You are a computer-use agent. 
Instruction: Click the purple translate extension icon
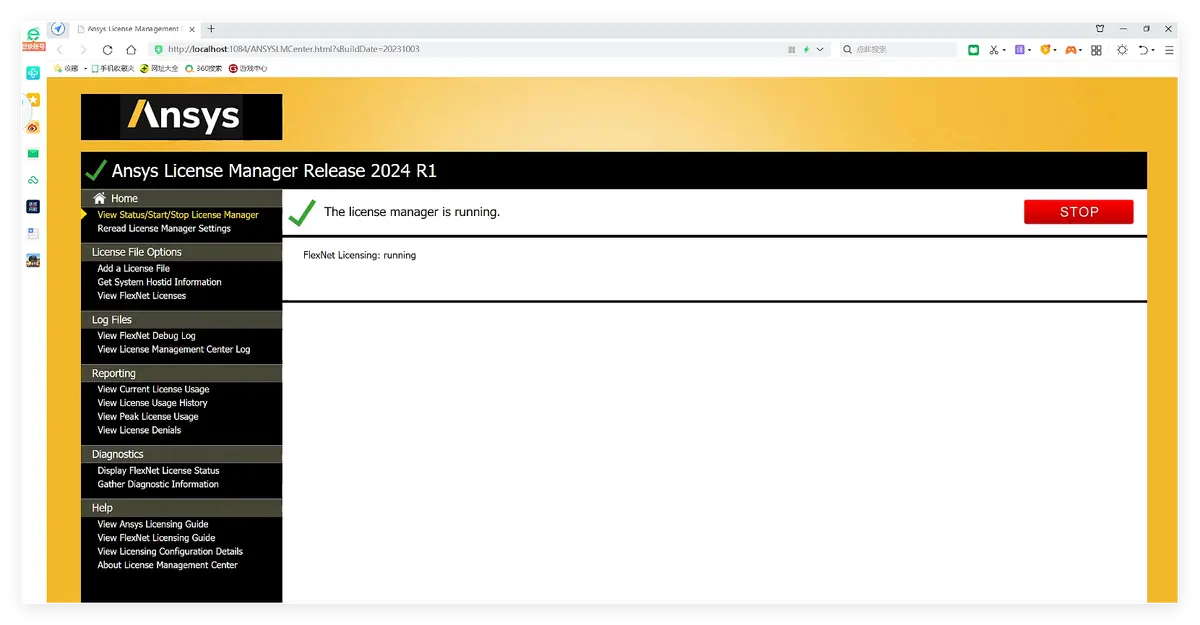tap(1019, 49)
